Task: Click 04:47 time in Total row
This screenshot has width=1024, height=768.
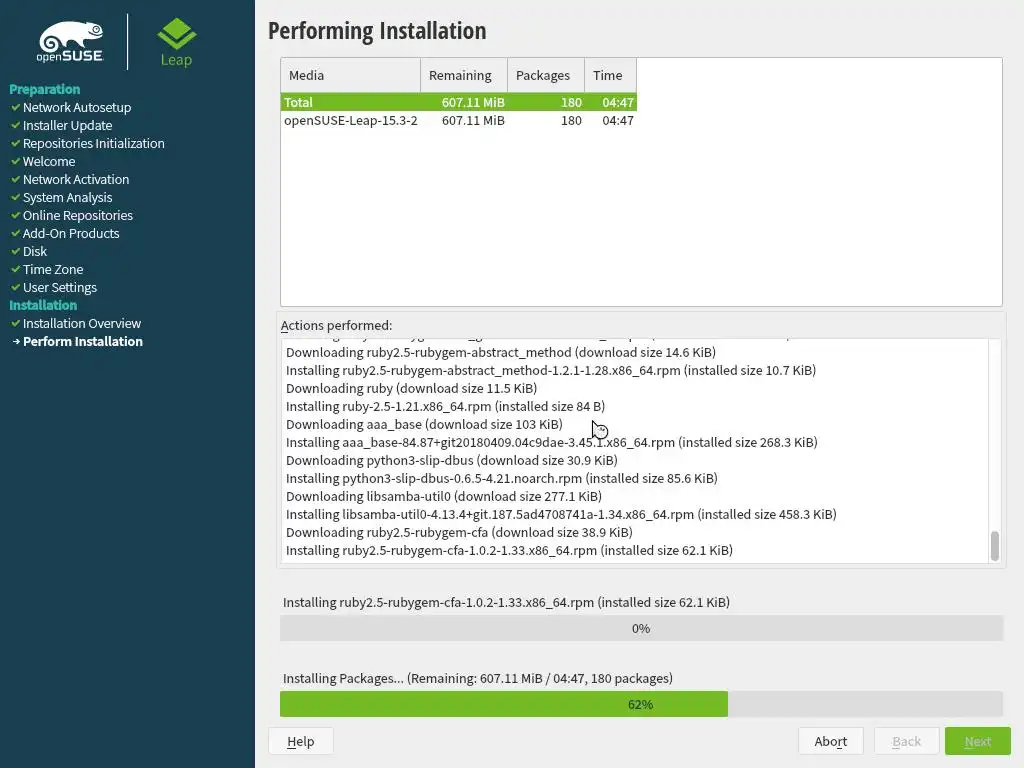Action: (x=618, y=103)
